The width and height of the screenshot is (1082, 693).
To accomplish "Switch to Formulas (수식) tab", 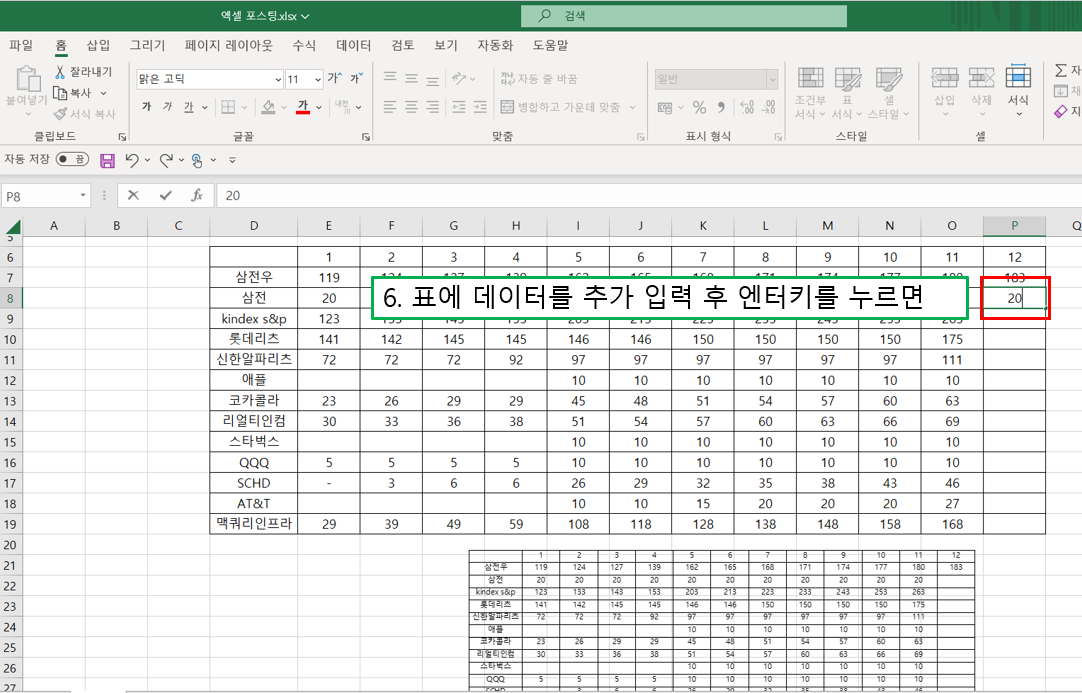I will [x=304, y=46].
